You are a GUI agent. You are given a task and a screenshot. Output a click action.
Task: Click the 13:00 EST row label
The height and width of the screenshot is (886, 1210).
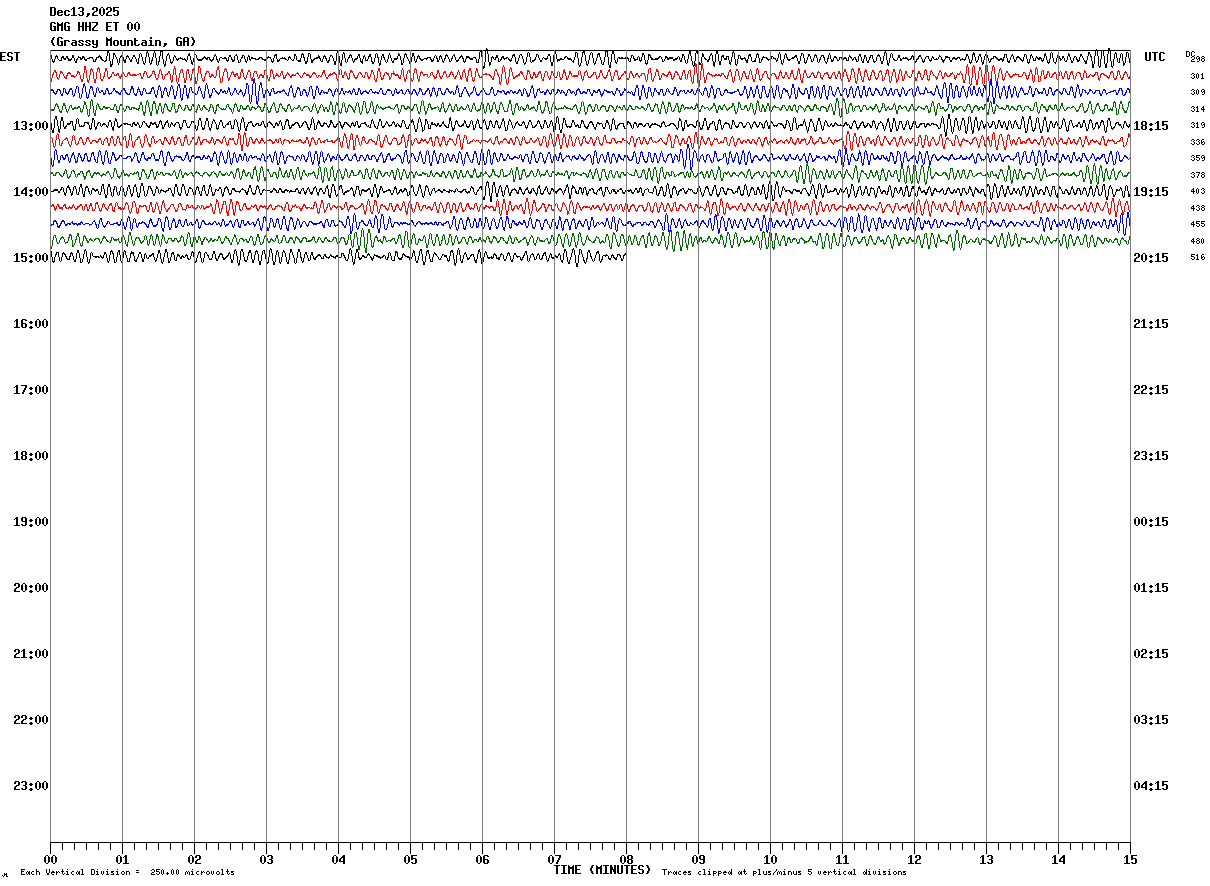point(31,126)
